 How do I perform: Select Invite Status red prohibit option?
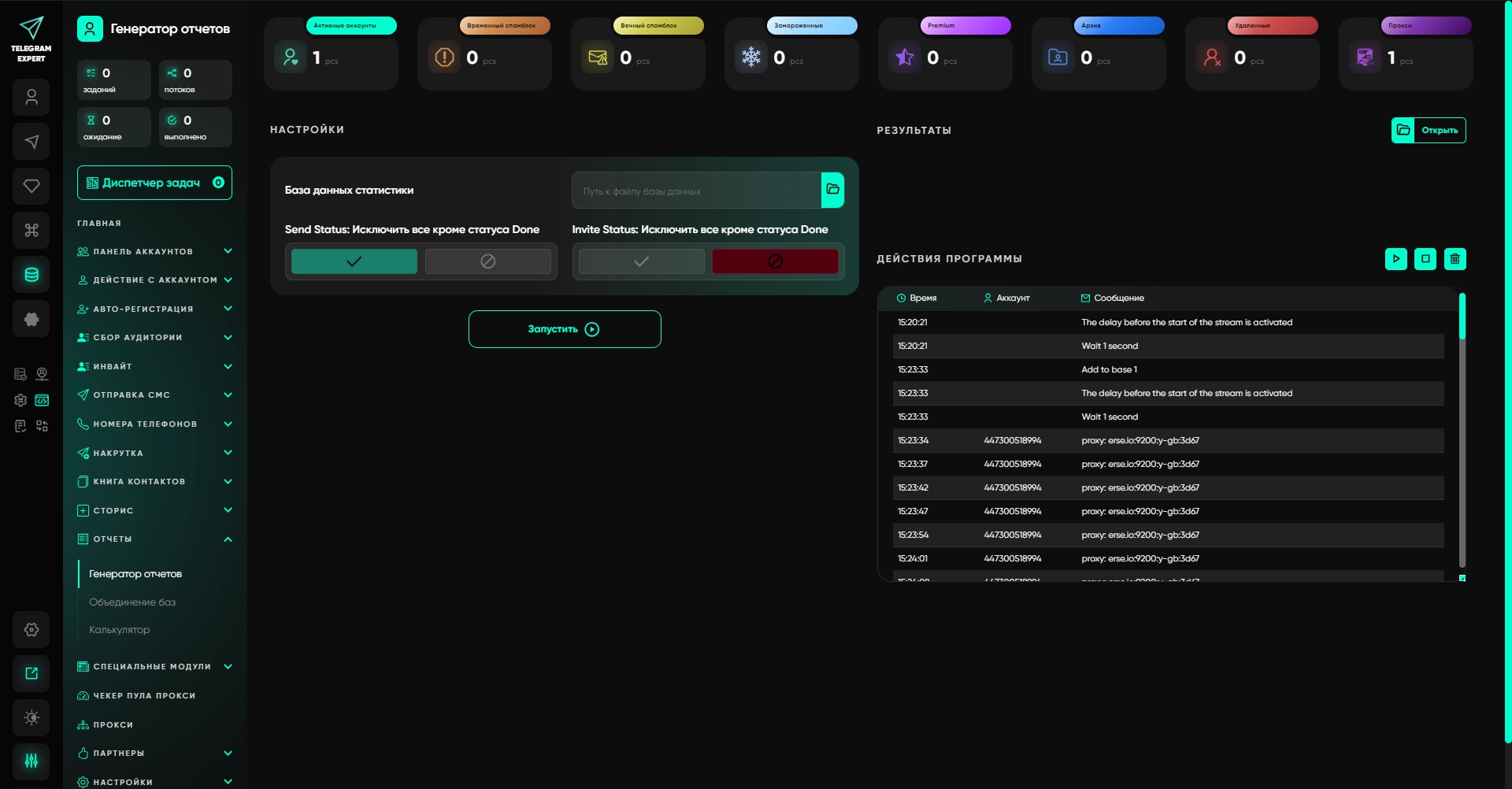pyautogui.click(x=775, y=261)
